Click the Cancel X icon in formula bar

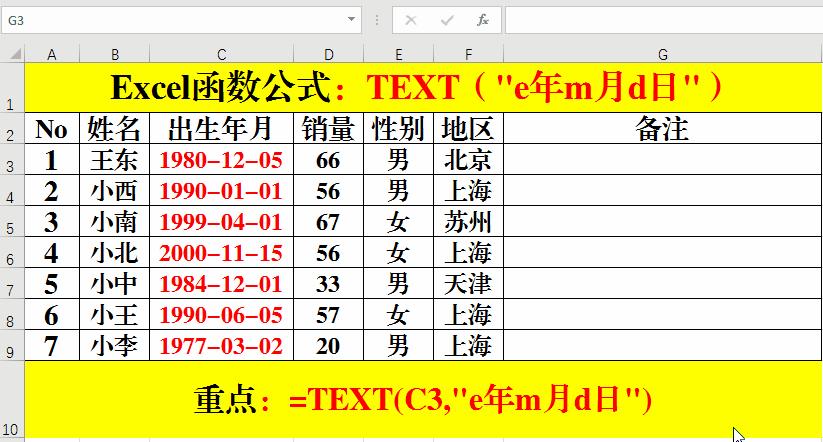pyautogui.click(x=411, y=20)
